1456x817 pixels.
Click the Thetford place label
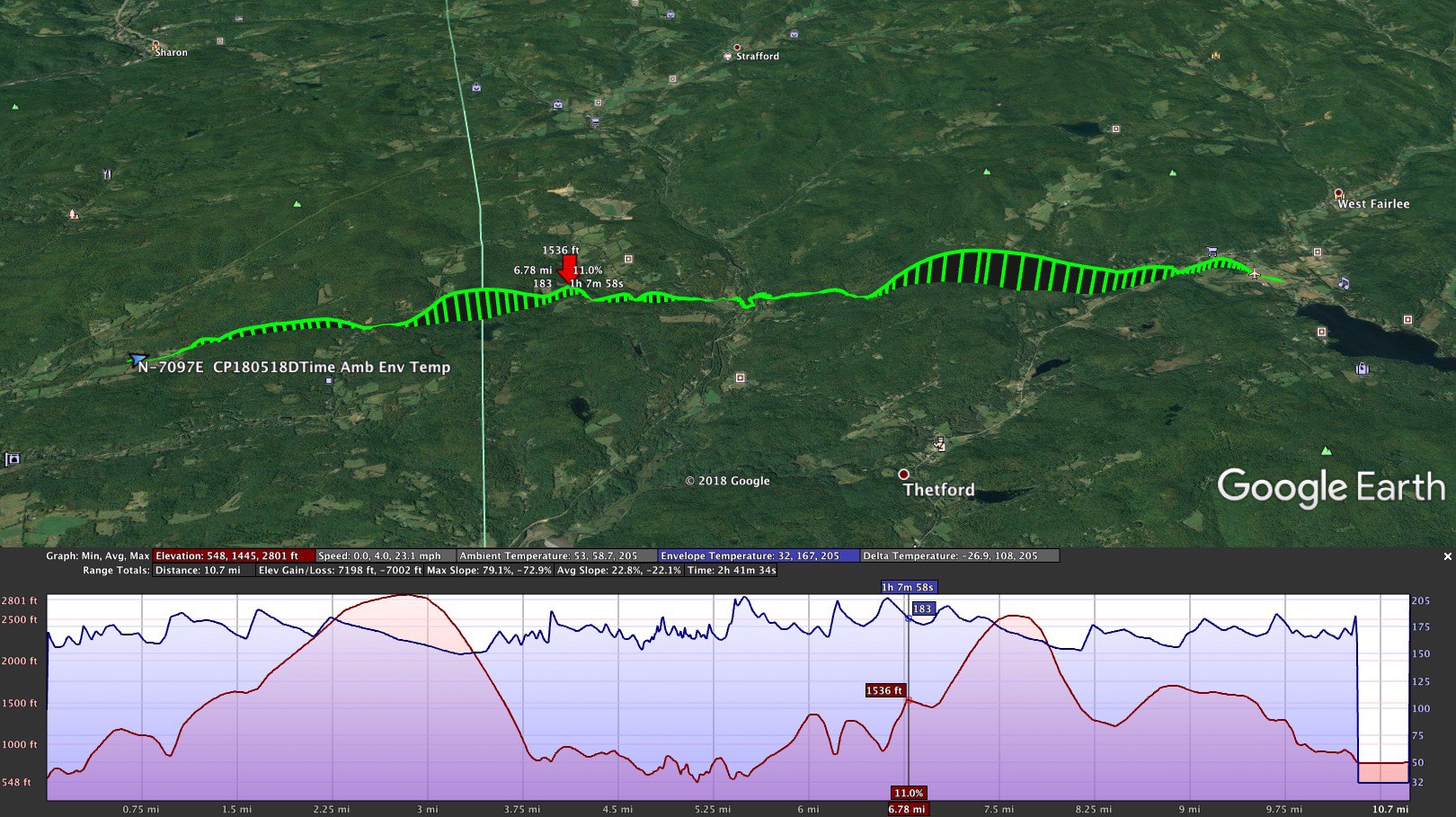(938, 490)
